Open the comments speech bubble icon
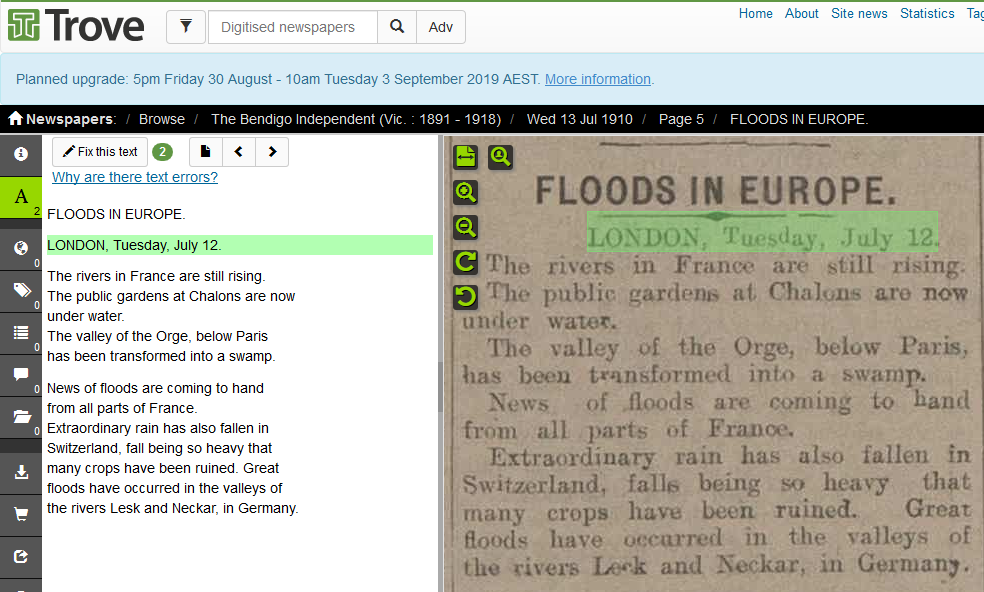Screen dimensions: 984x592 [20, 376]
